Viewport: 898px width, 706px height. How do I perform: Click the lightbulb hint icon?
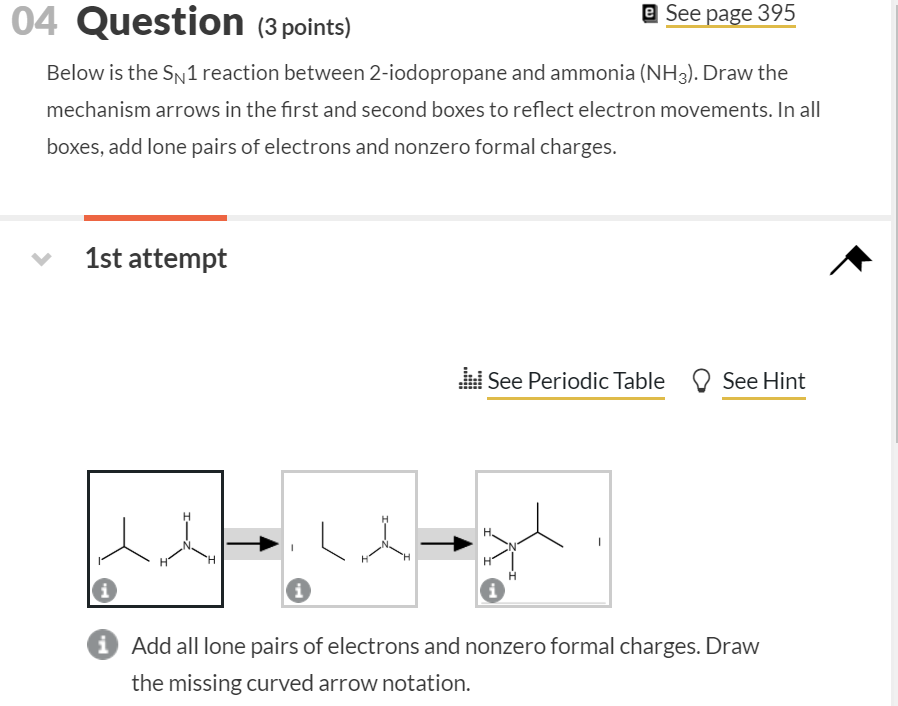pyautogui.click(x=701, y=380)
